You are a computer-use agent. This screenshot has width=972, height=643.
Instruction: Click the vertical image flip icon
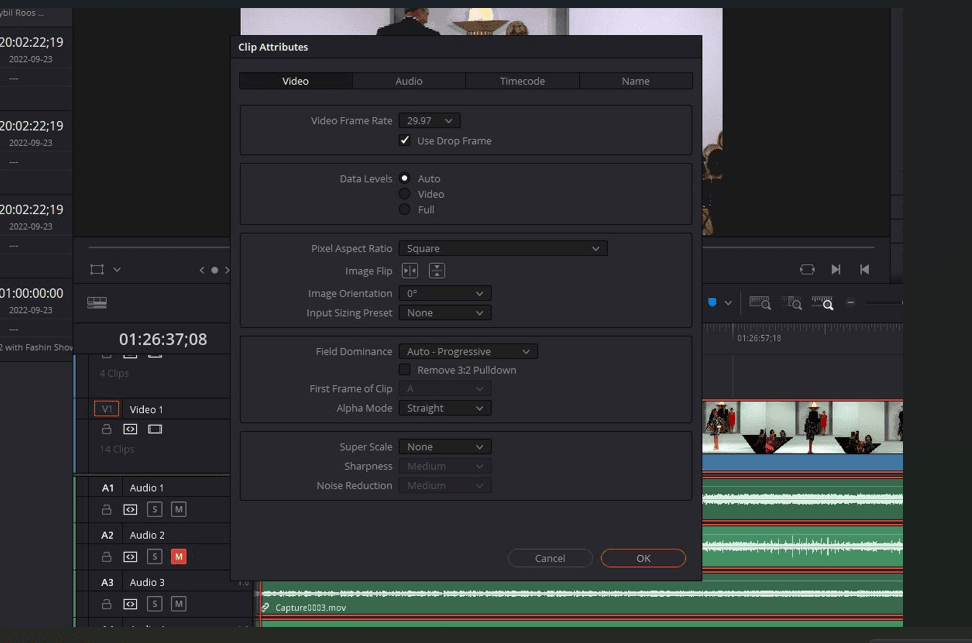(x=437, y=271)
